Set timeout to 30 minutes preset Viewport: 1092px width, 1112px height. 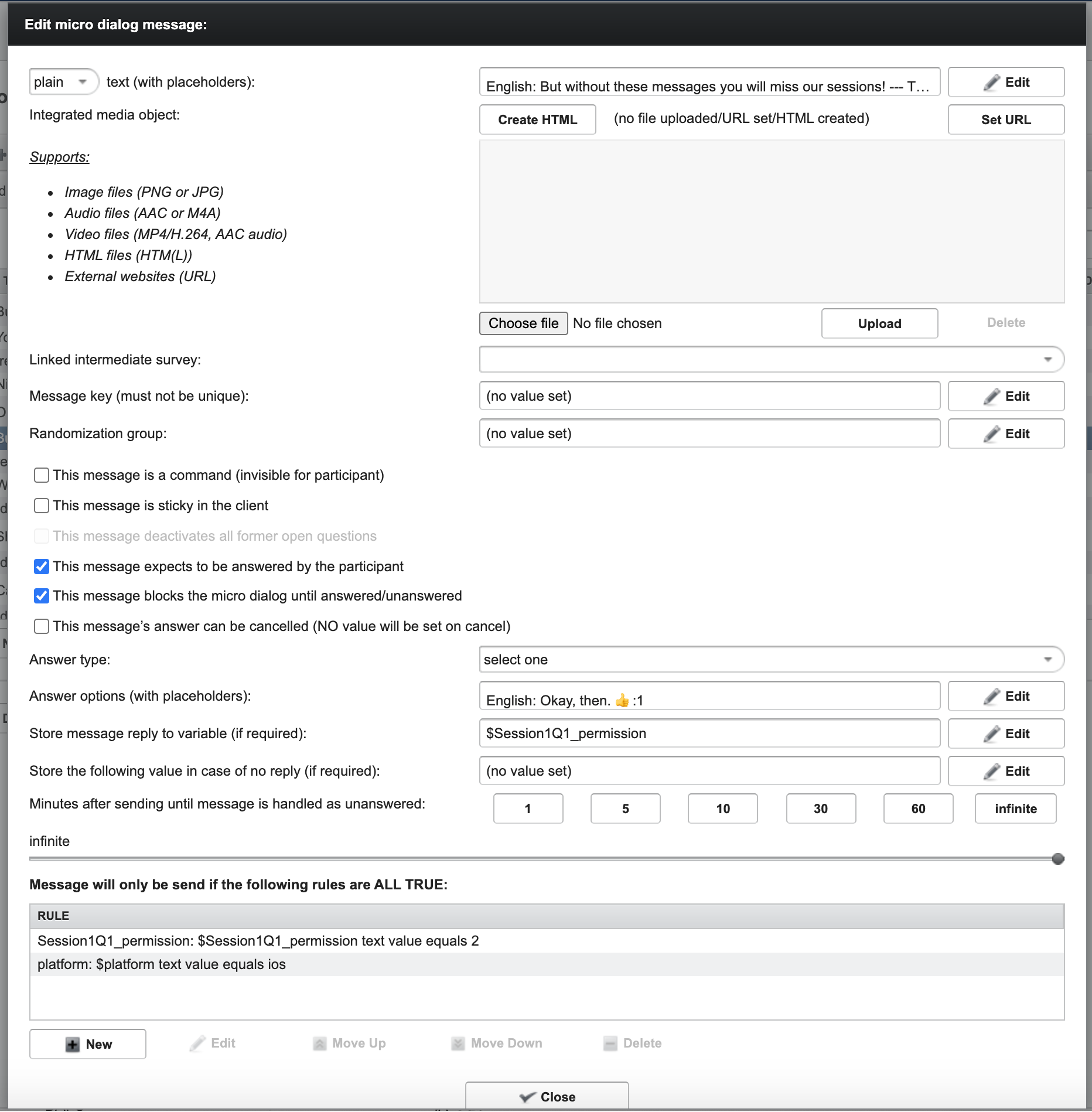tap(820, 809)
